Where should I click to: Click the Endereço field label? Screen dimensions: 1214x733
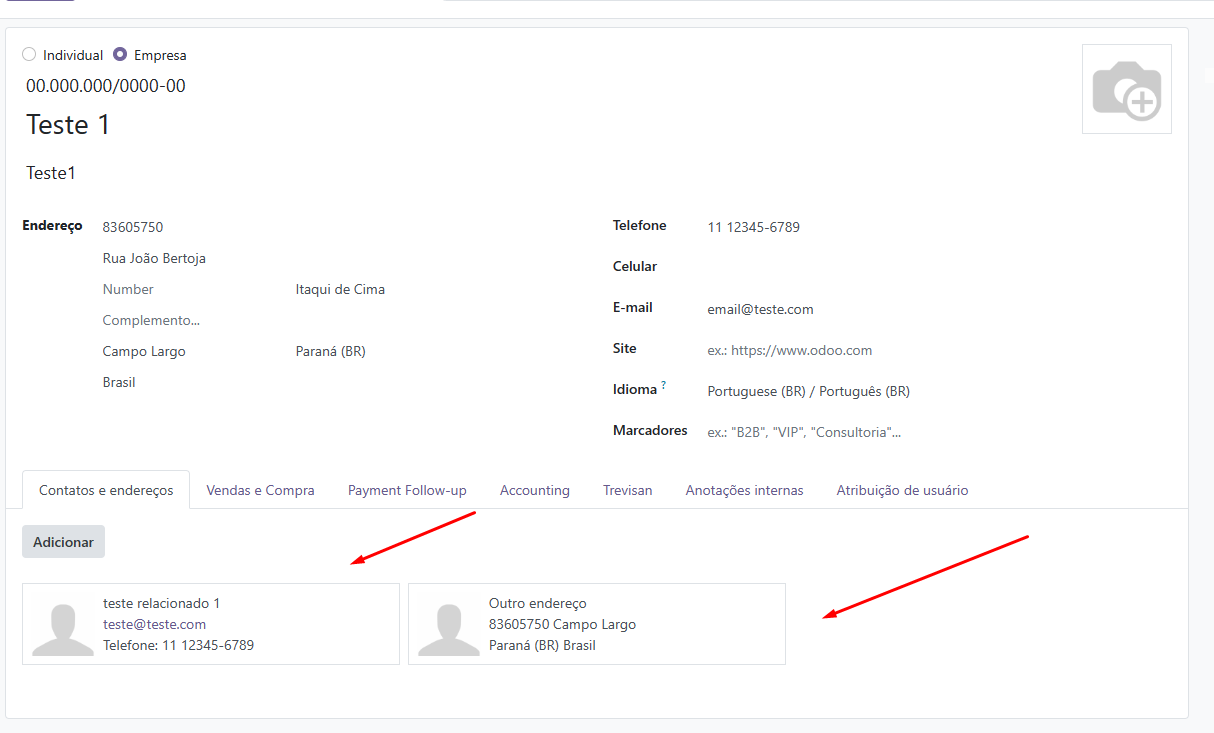52,226
